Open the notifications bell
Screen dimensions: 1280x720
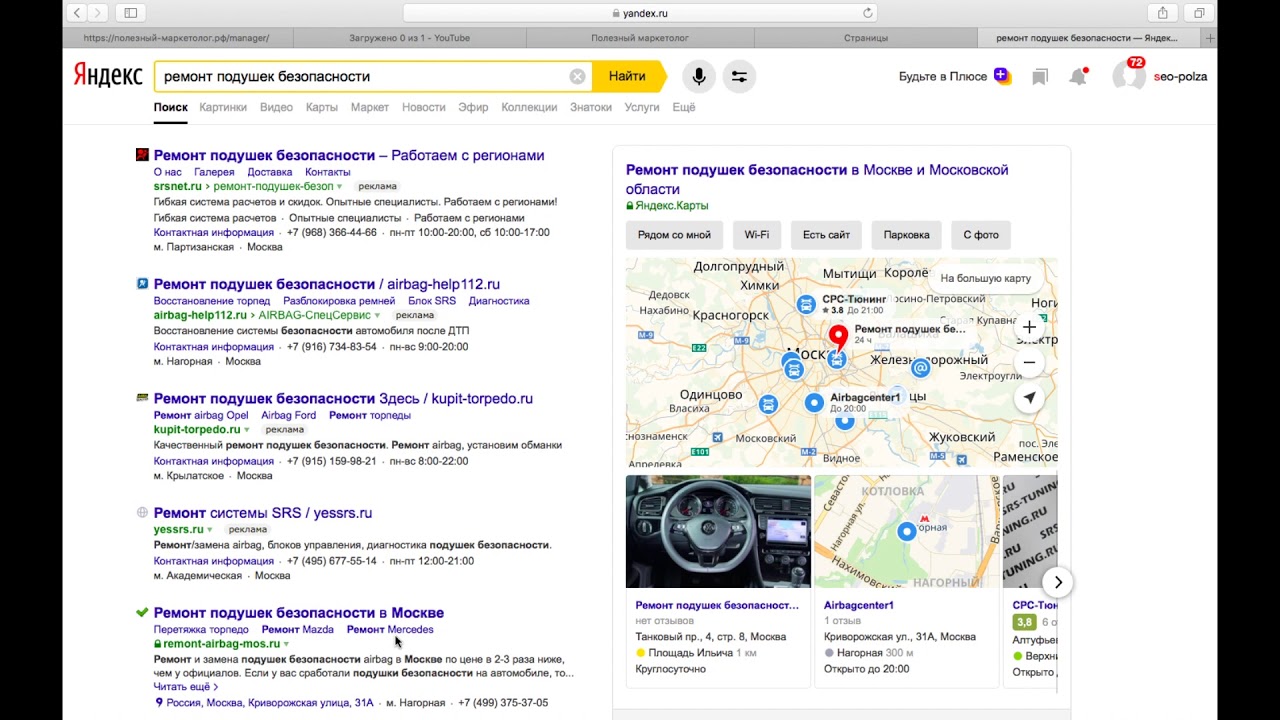point(1078,77)
